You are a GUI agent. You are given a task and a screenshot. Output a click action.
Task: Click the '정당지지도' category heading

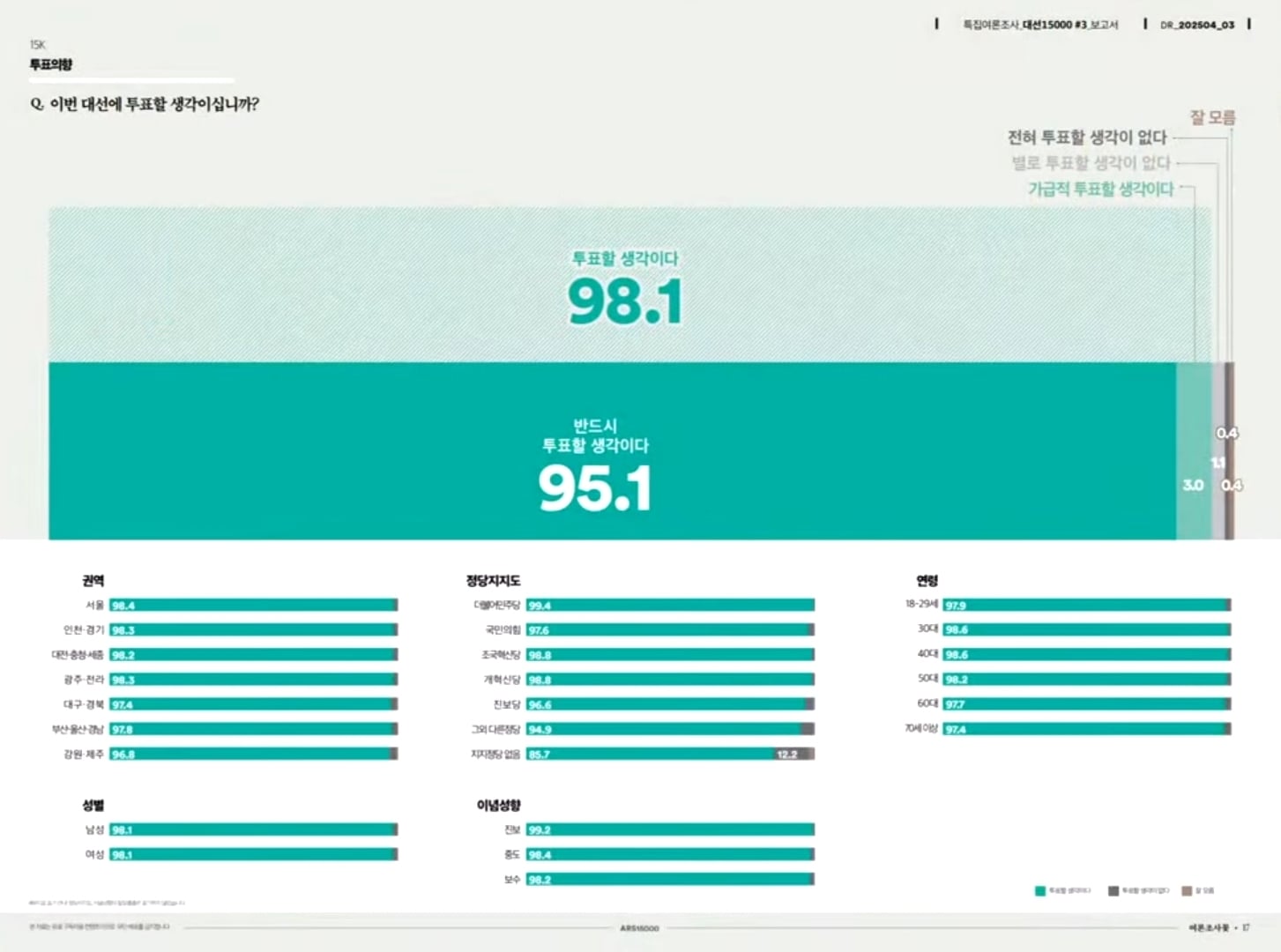click(x=493, y=581)
